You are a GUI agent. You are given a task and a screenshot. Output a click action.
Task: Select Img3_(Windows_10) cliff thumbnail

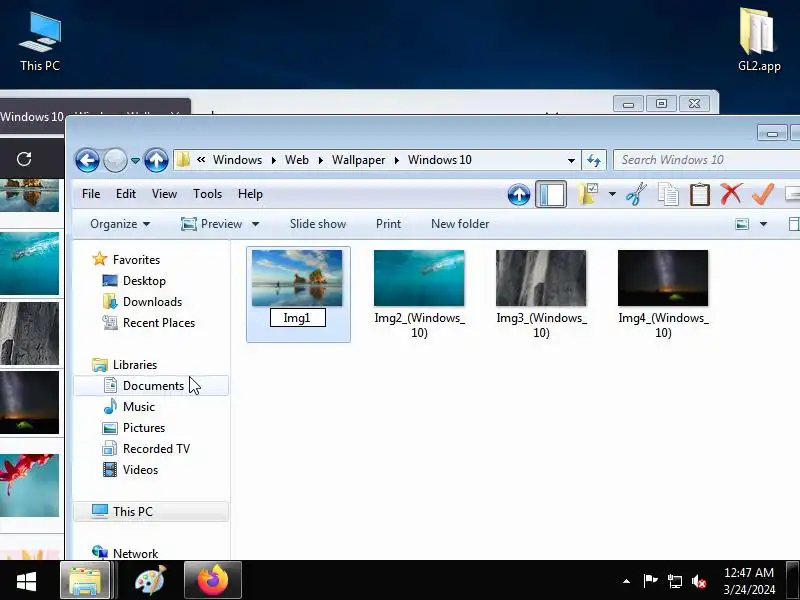[x=541, y=278]
